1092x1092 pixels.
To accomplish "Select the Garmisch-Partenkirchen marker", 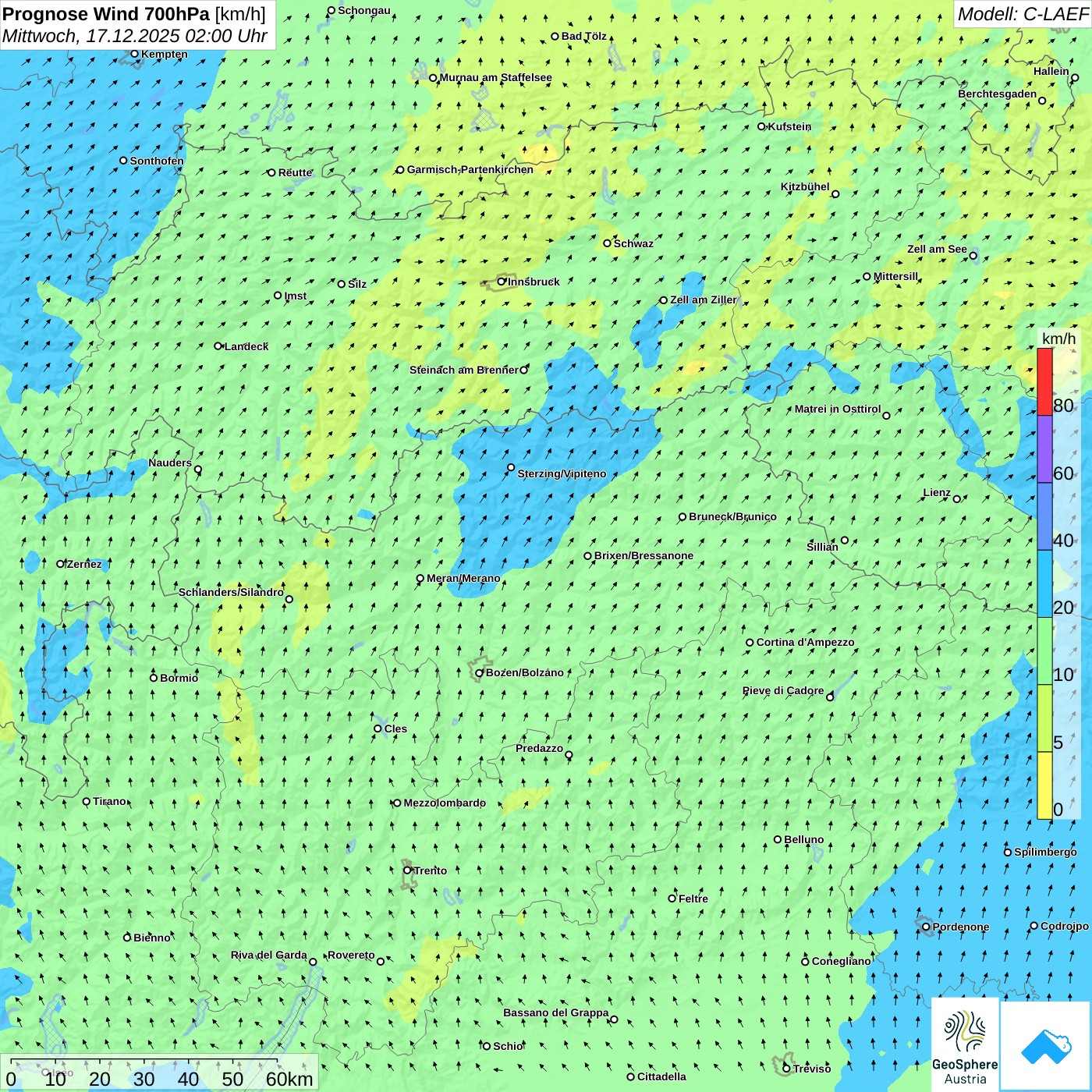I will point(400,170).
